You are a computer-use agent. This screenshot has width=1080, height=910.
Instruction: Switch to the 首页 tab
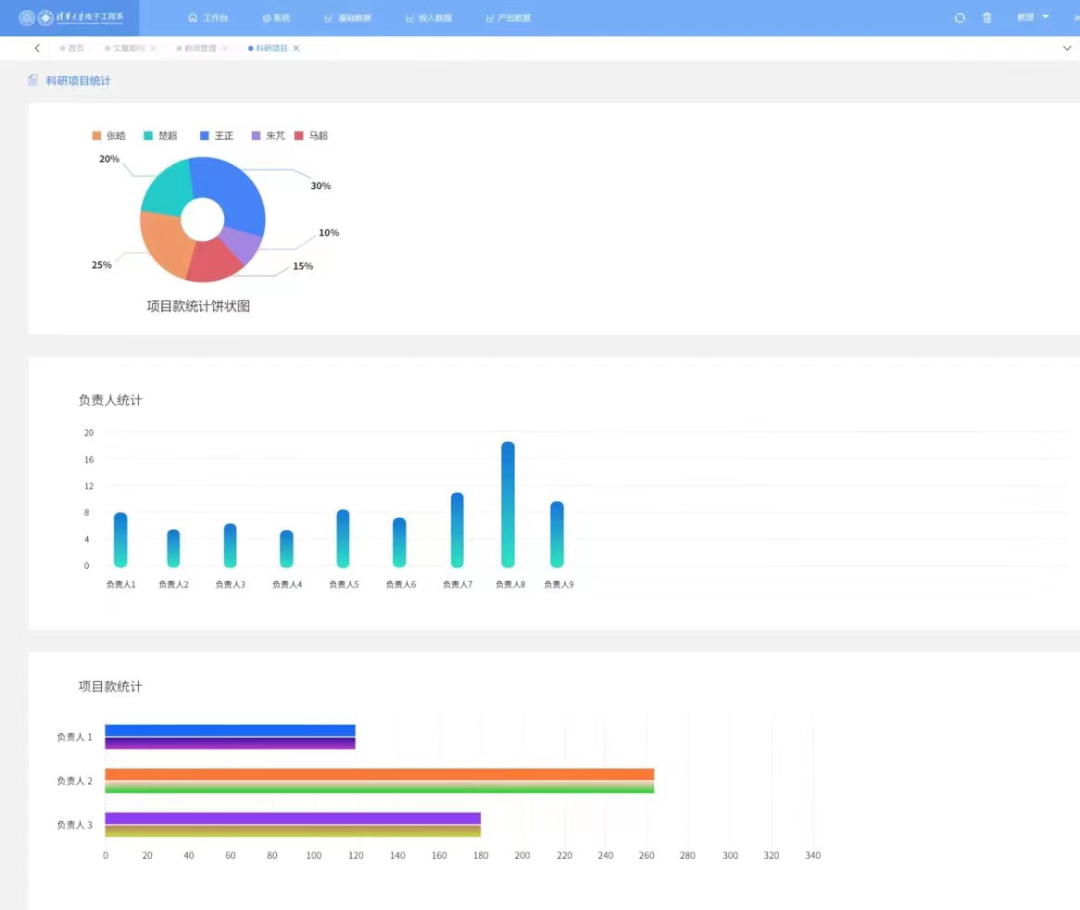pos(72,48)
